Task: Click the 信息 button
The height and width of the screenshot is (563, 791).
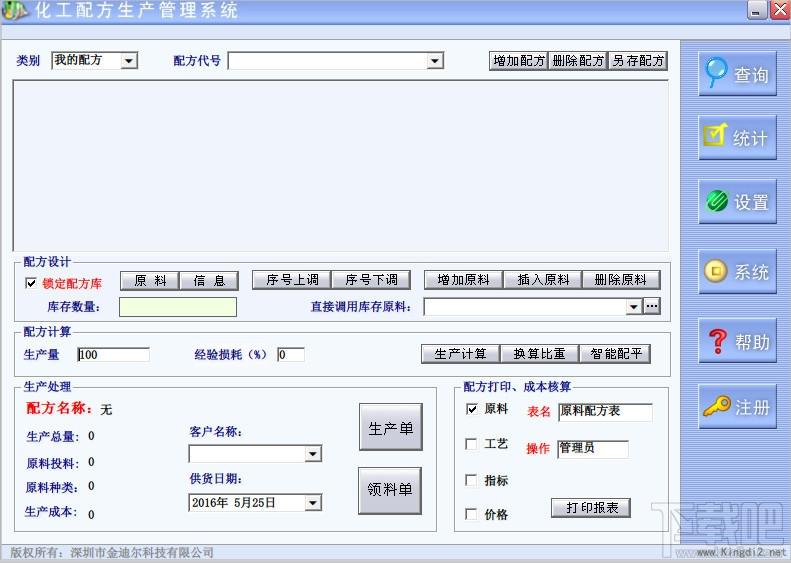Action: 209,280
